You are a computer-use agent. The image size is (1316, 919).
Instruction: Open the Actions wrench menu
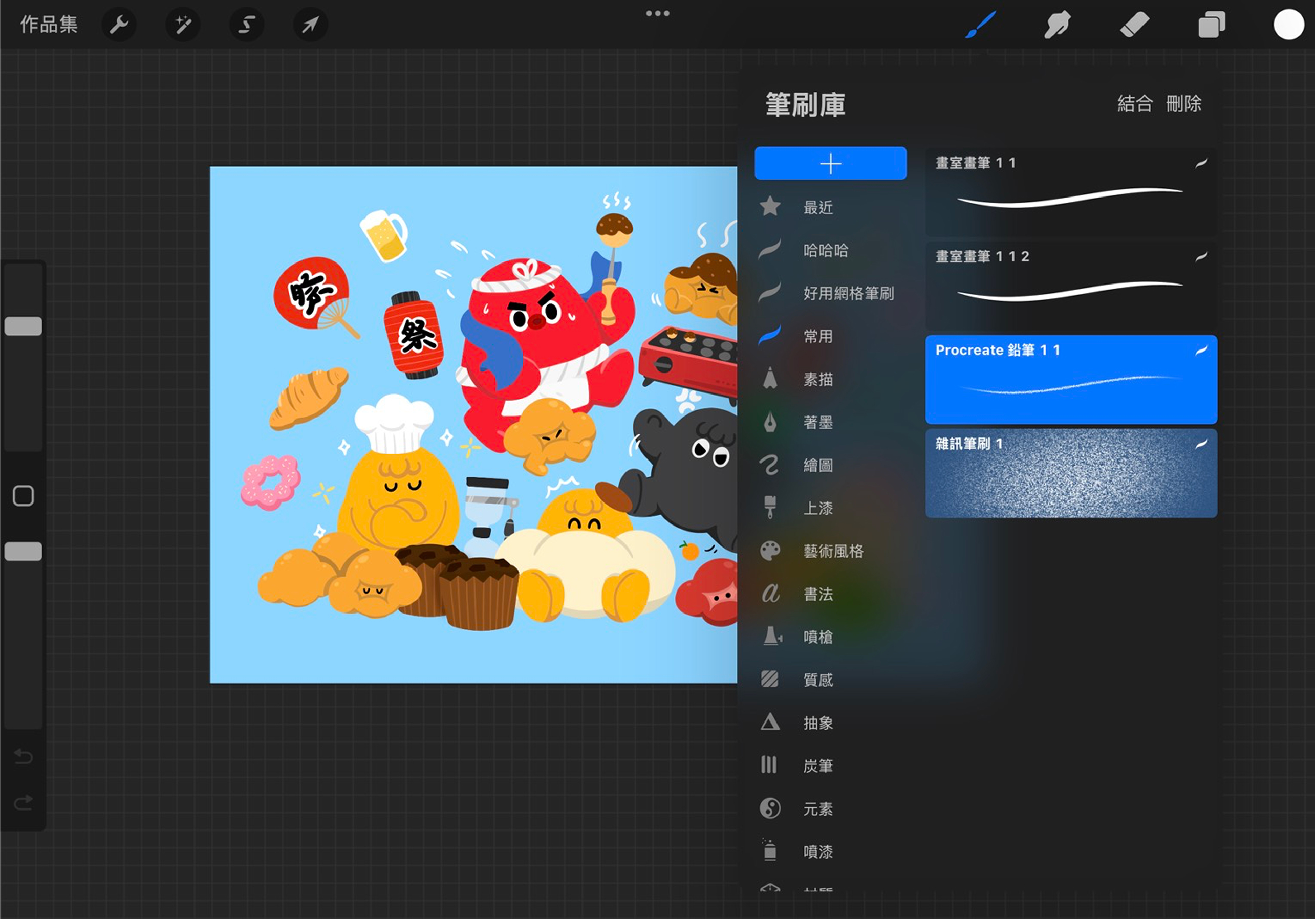119,25
